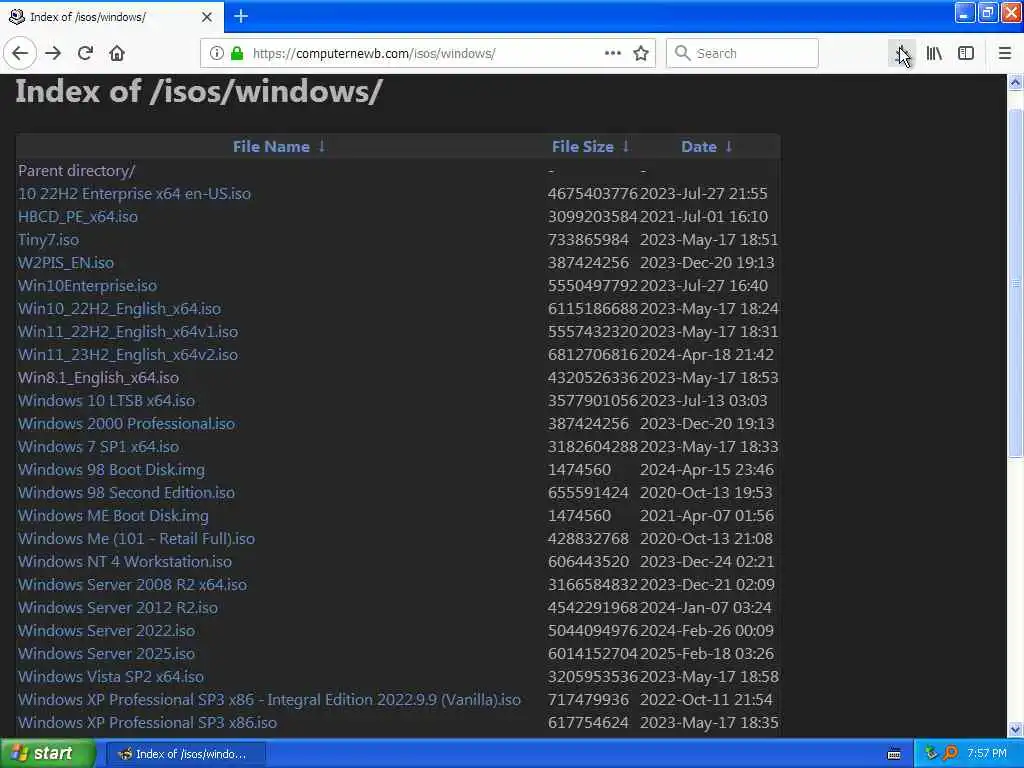Viewport: 1024px width, 768px height.
Task: Download 10 22H2 Enterprise x64 en-US.iso
Action: click(x=135, y=193)
